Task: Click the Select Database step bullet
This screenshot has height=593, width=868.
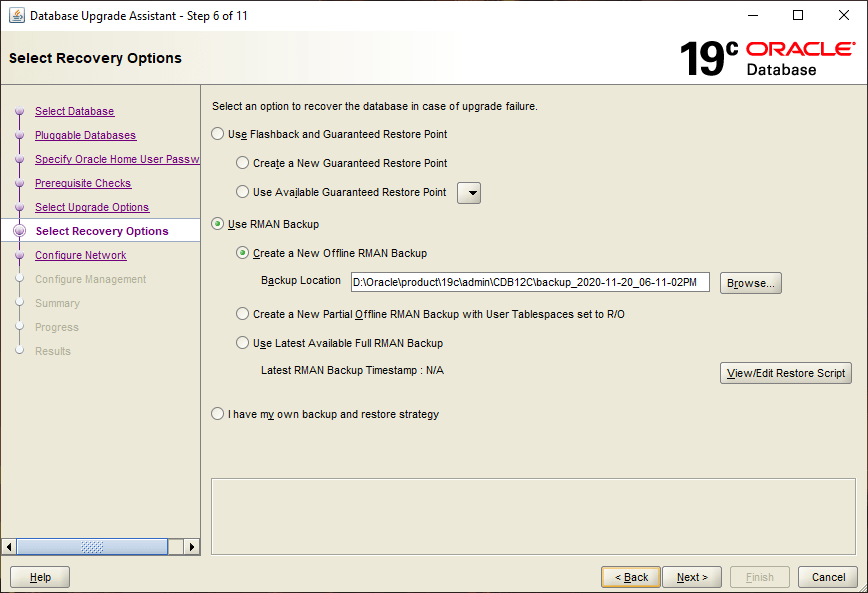Action: [19, 111]
